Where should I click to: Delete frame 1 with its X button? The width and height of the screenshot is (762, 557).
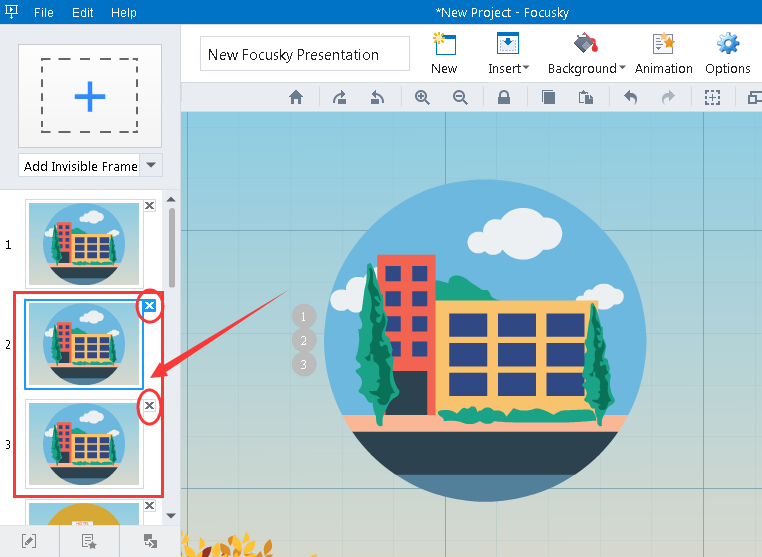point(150,206)
